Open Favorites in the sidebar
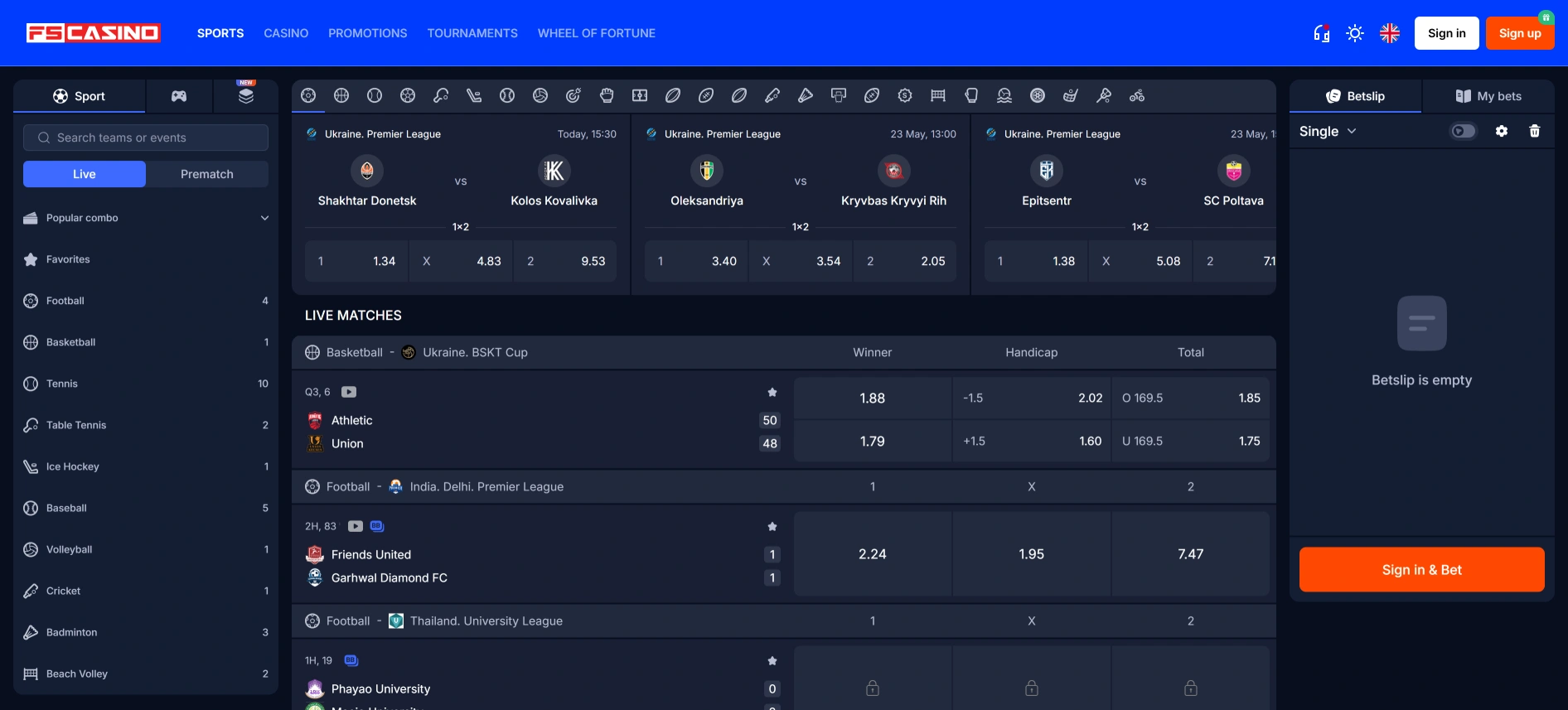 pyautogui.click(x=146, y=259)
